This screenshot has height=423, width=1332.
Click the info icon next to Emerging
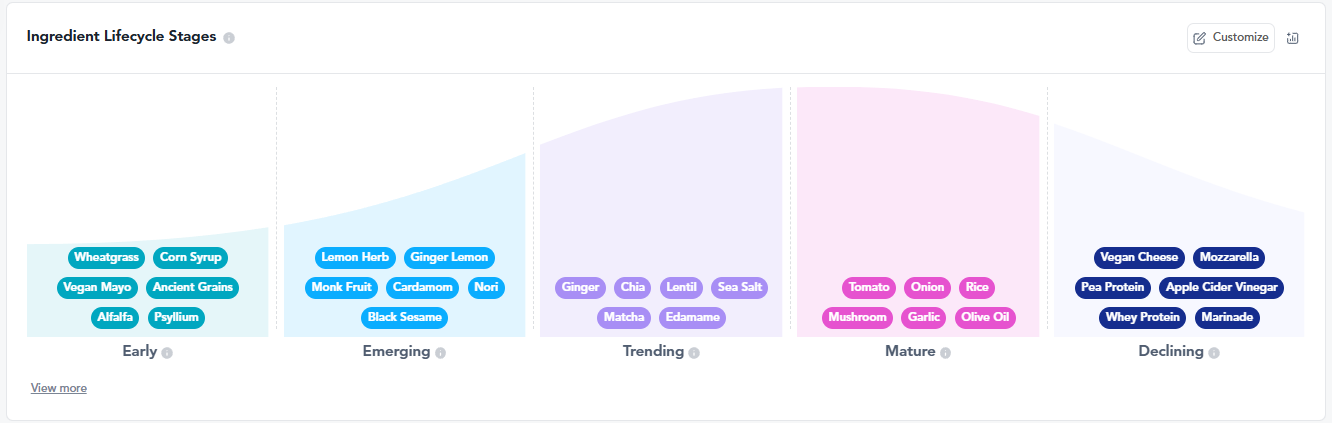(x=440, y=352)
